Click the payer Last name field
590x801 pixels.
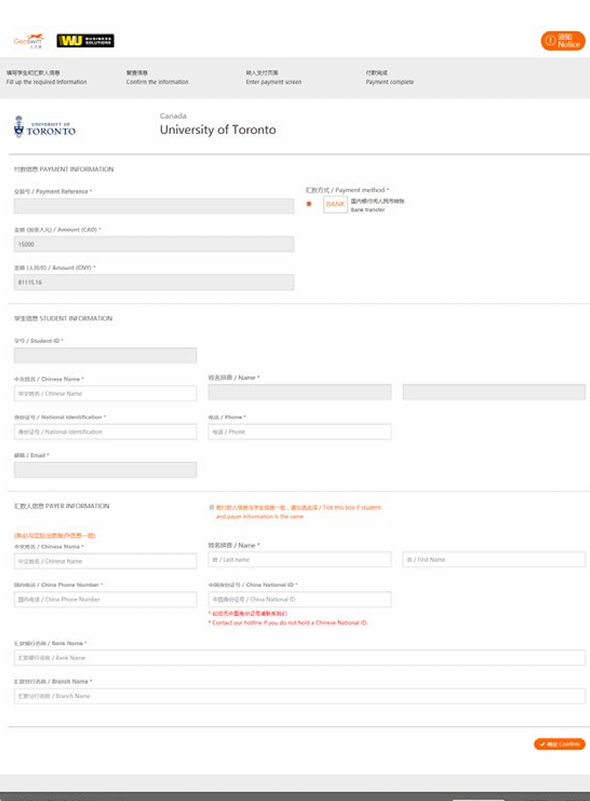click(300, 559)
